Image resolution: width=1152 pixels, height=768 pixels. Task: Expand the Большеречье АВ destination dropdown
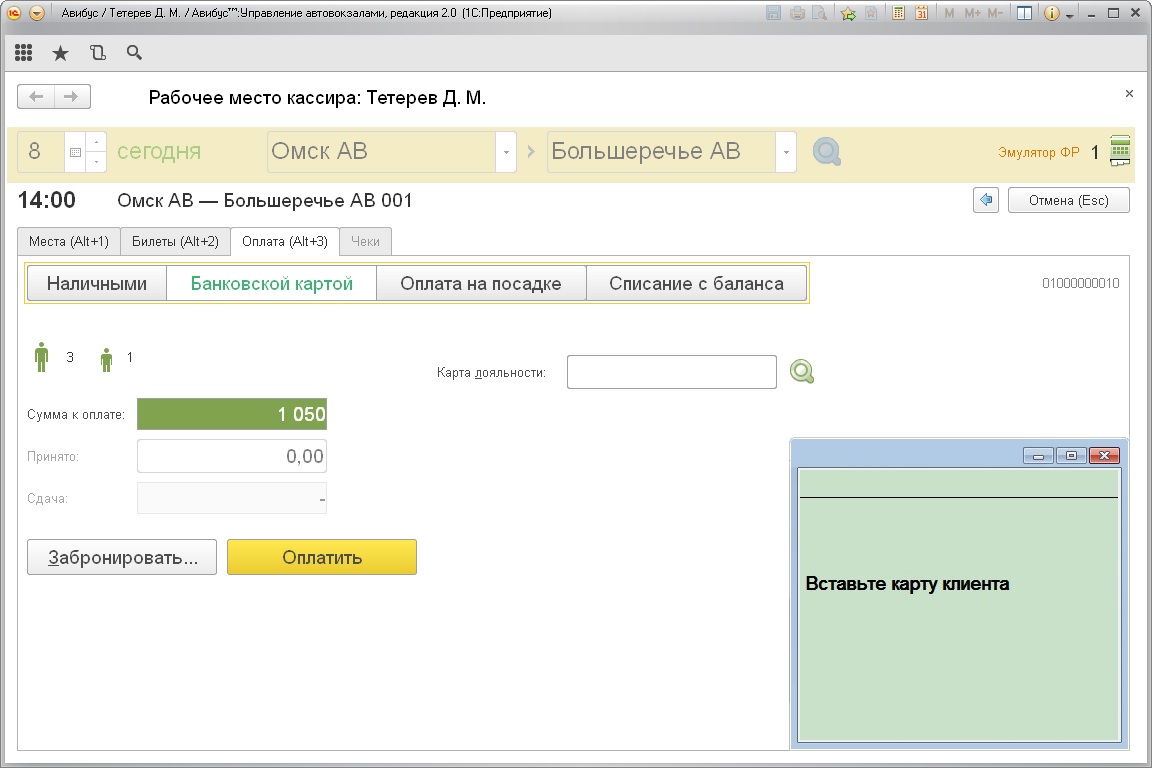[786, 152]
